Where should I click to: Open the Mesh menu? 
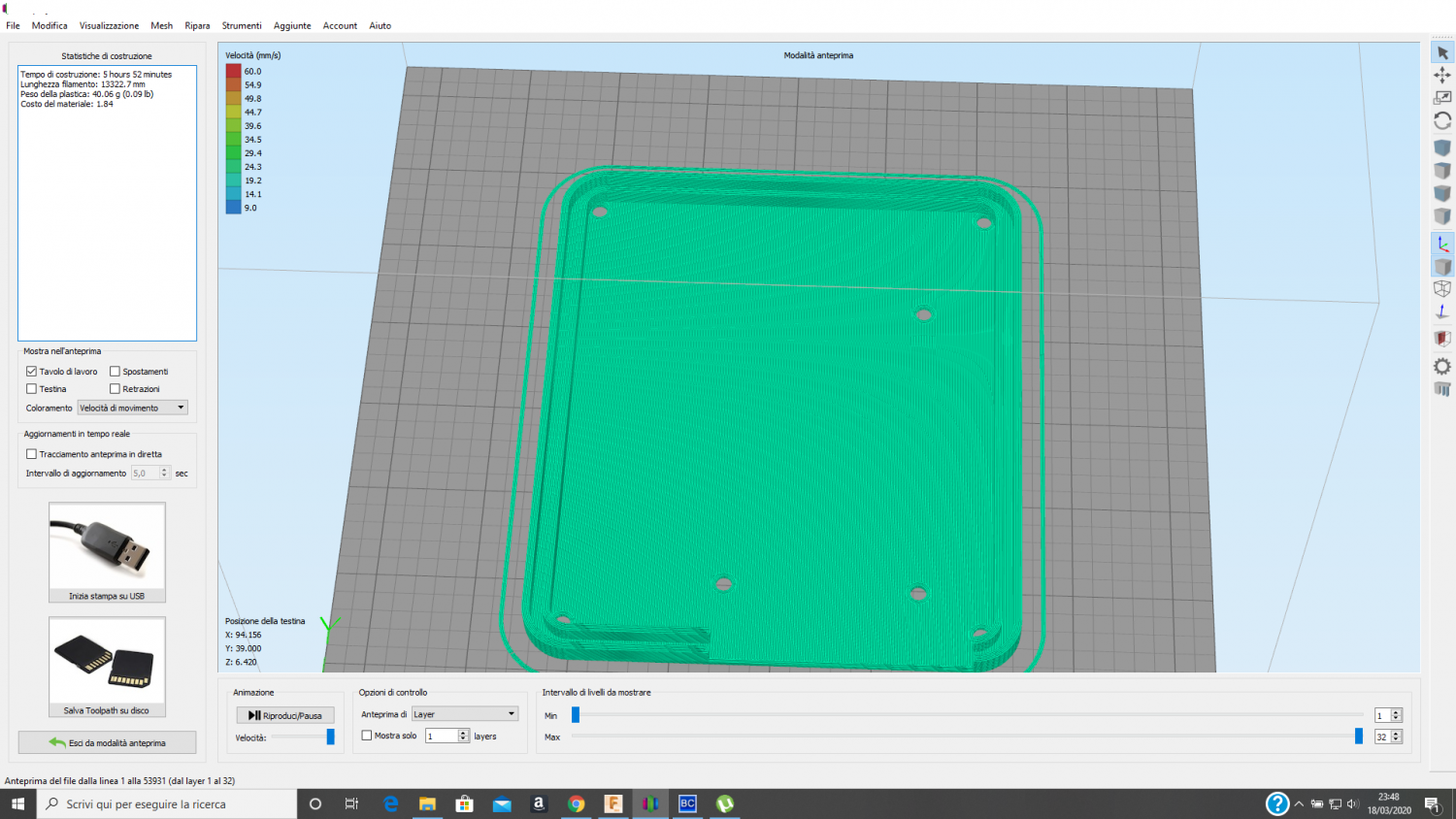[x=161, y=26]
